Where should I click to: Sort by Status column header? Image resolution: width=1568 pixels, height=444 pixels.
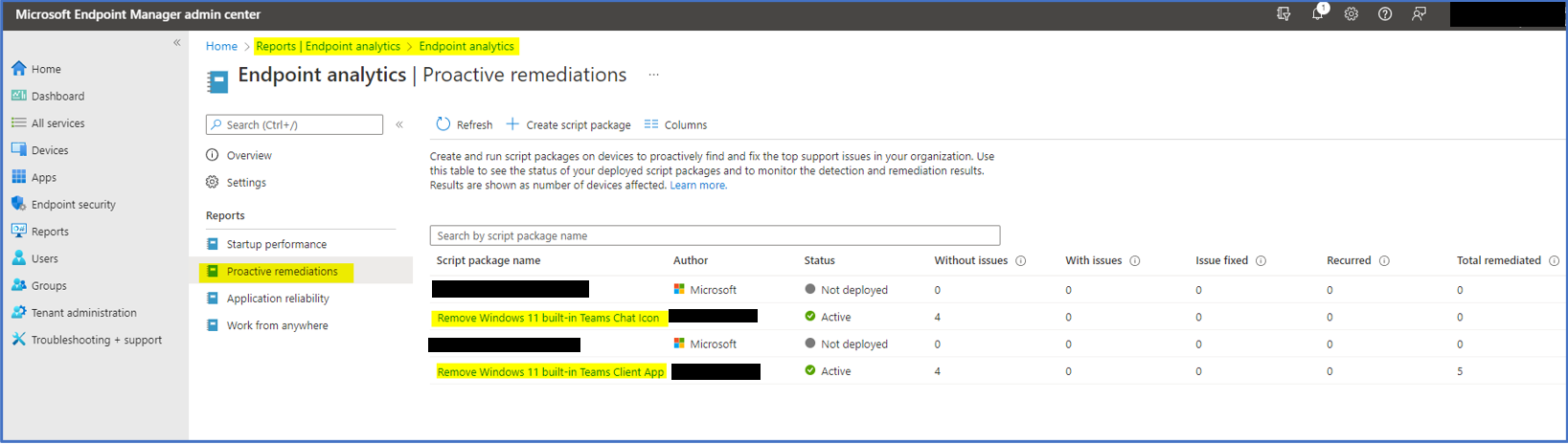(x=820, y=260)
